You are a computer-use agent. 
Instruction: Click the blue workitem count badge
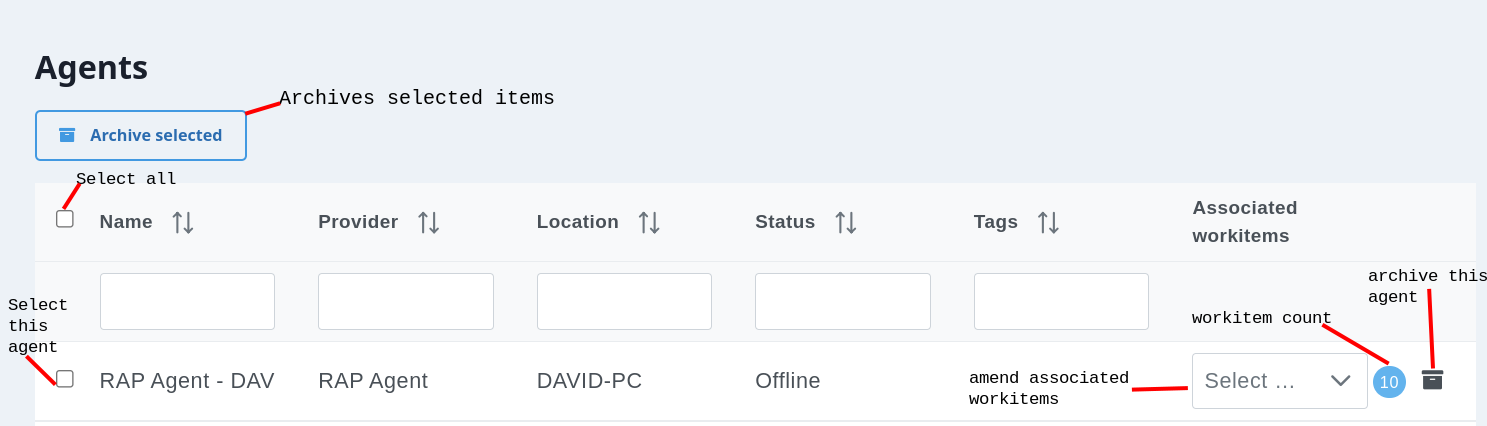tap(1389, 382)
